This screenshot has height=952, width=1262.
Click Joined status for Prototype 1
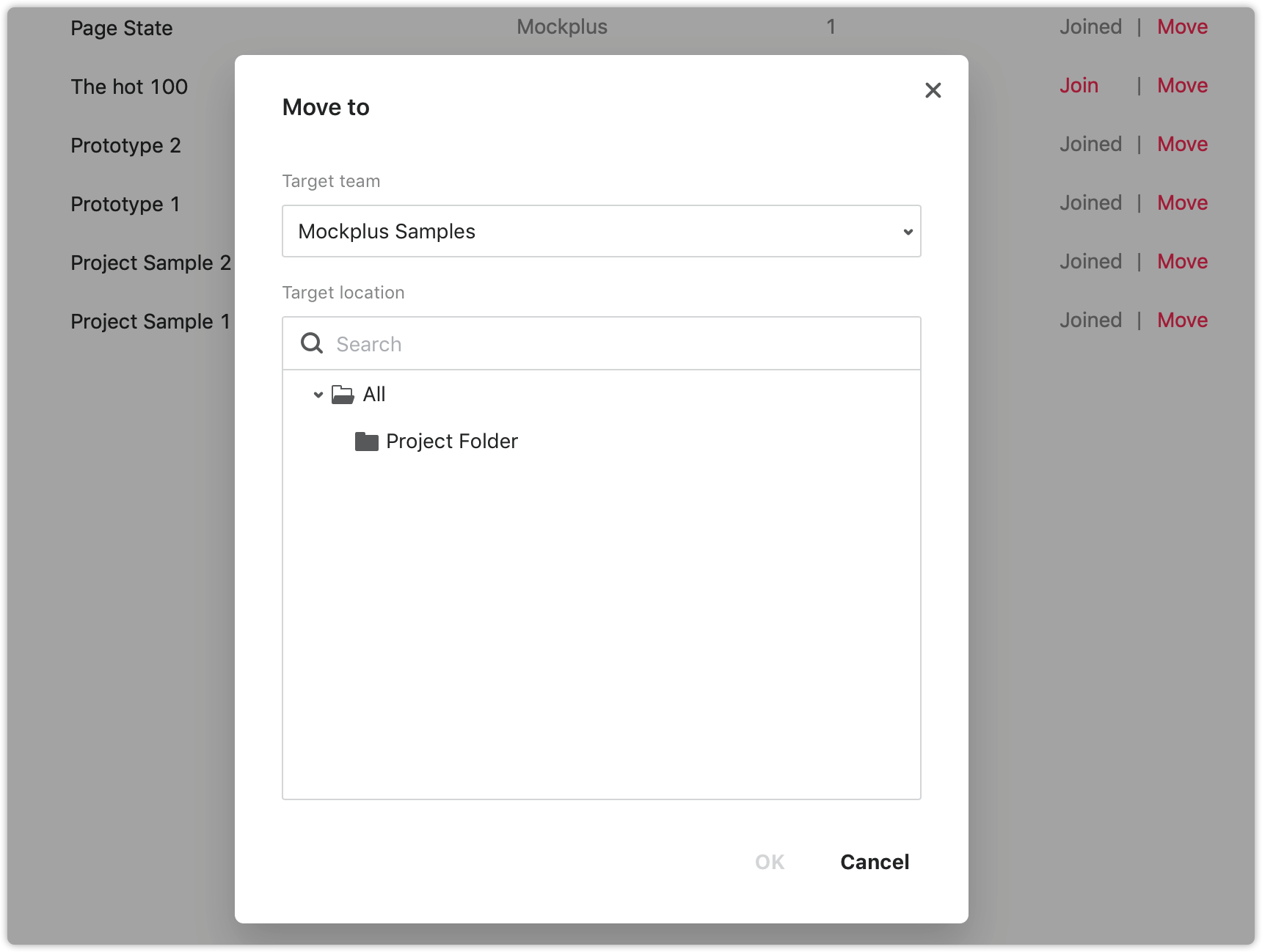[1090, 203]
